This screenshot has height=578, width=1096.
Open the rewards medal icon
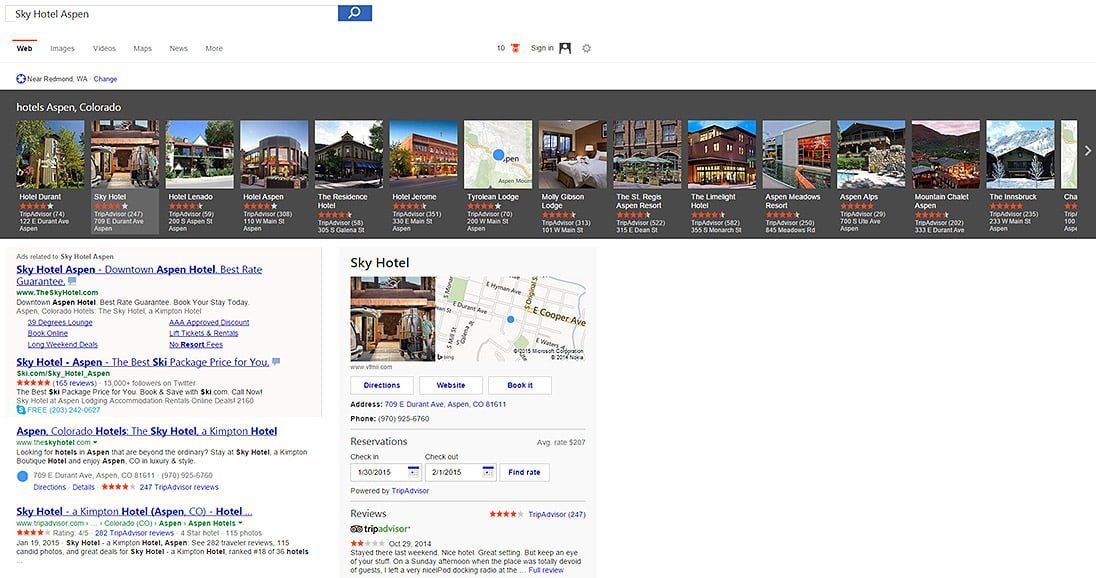[516, 48]
